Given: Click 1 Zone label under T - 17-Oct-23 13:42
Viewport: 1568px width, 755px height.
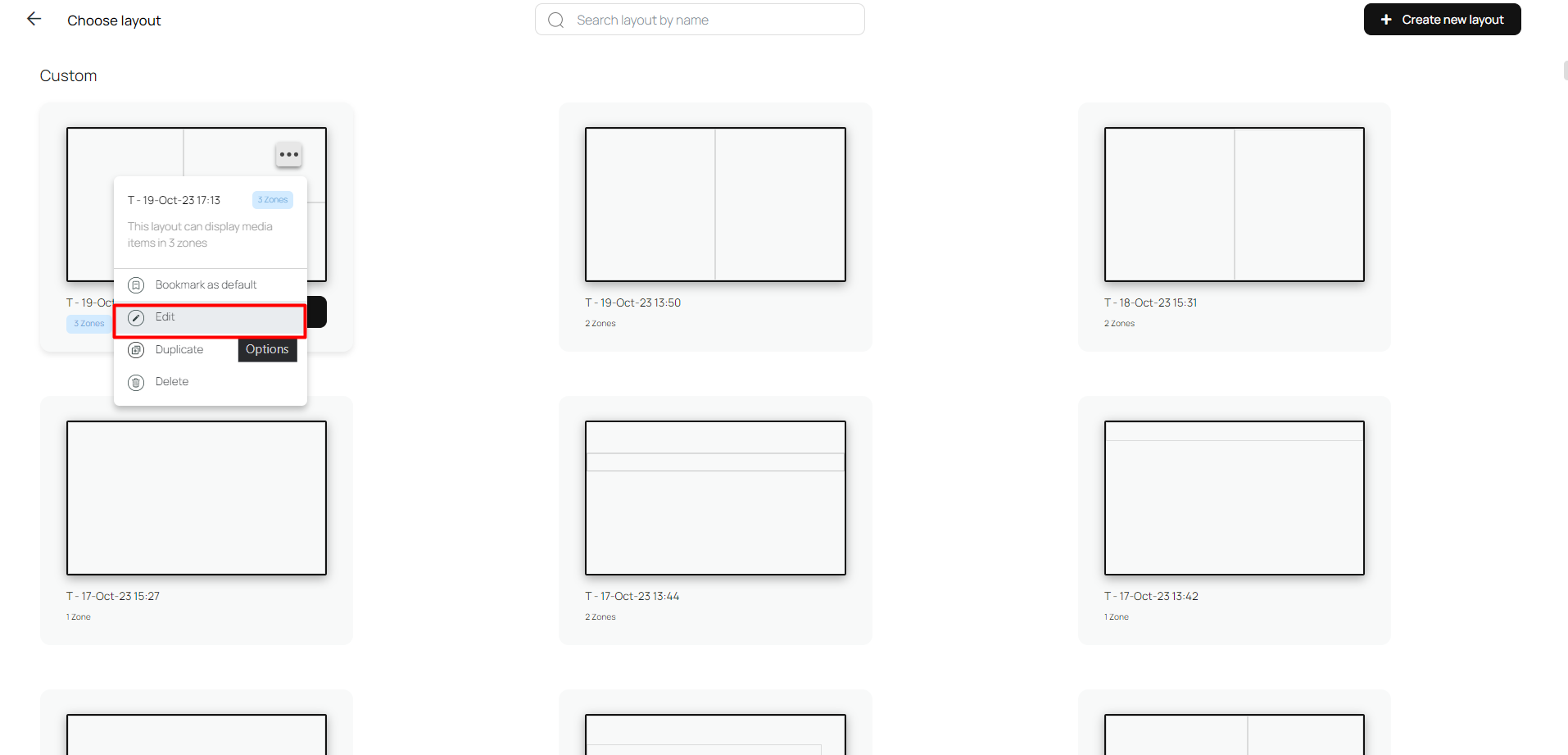Looking at the screenshot, I should (1117, 617).
